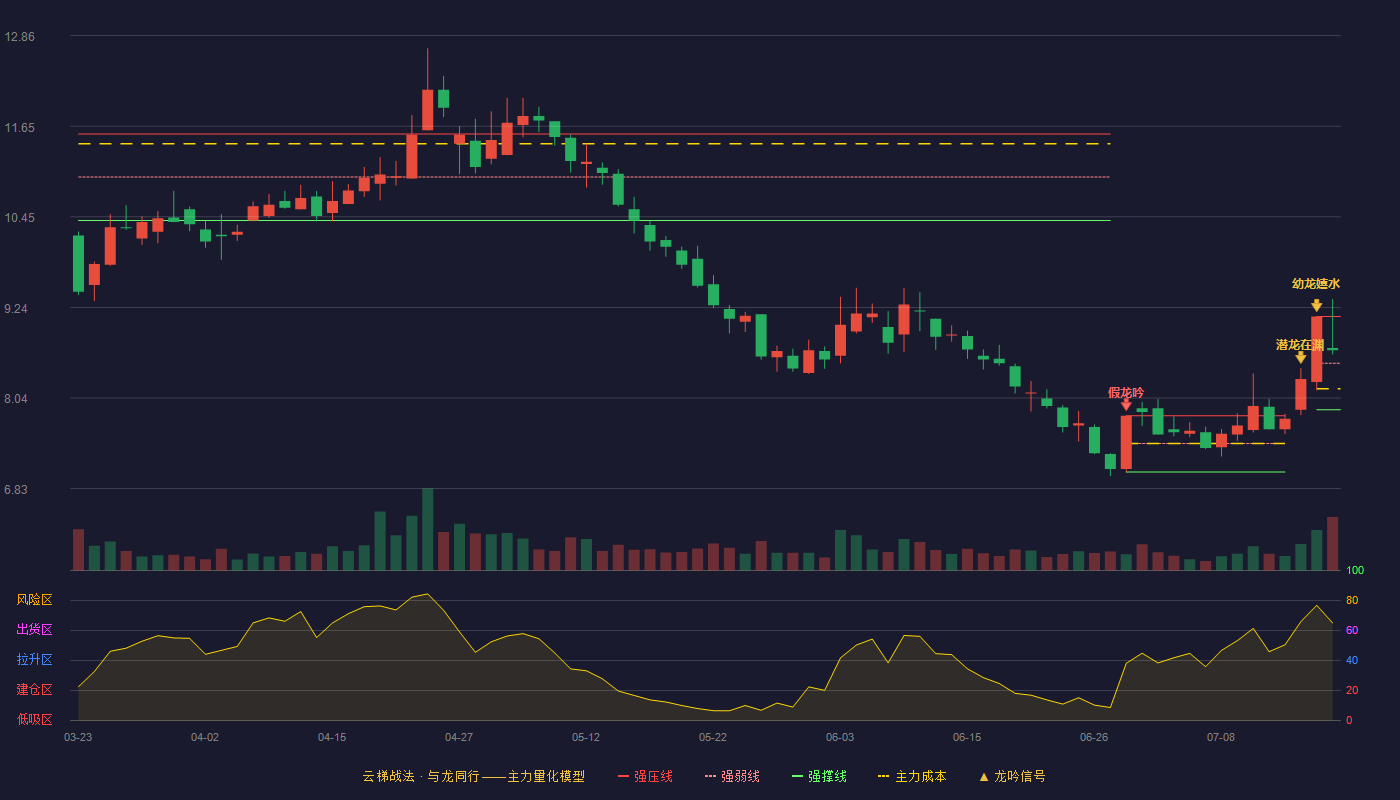The width and height of the screenshot is (1400, 800).
Task: Click the large red candle below 假龙吟
Action: pyautogui.click(x=1126, y=442)
